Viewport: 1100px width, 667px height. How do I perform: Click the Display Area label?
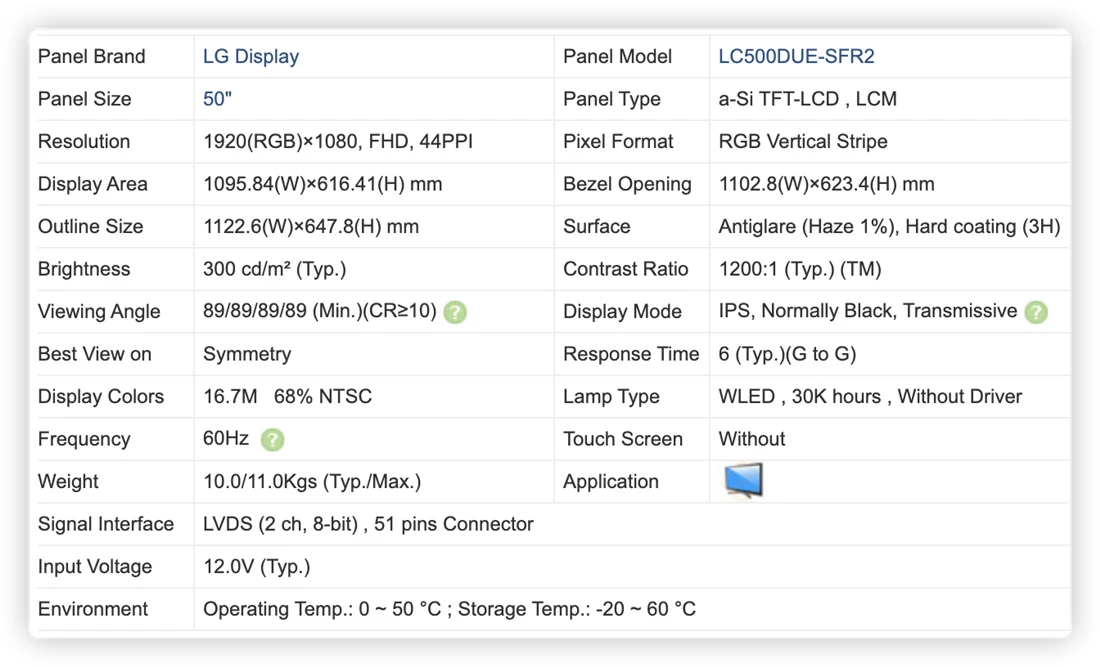tap(93, 184)
